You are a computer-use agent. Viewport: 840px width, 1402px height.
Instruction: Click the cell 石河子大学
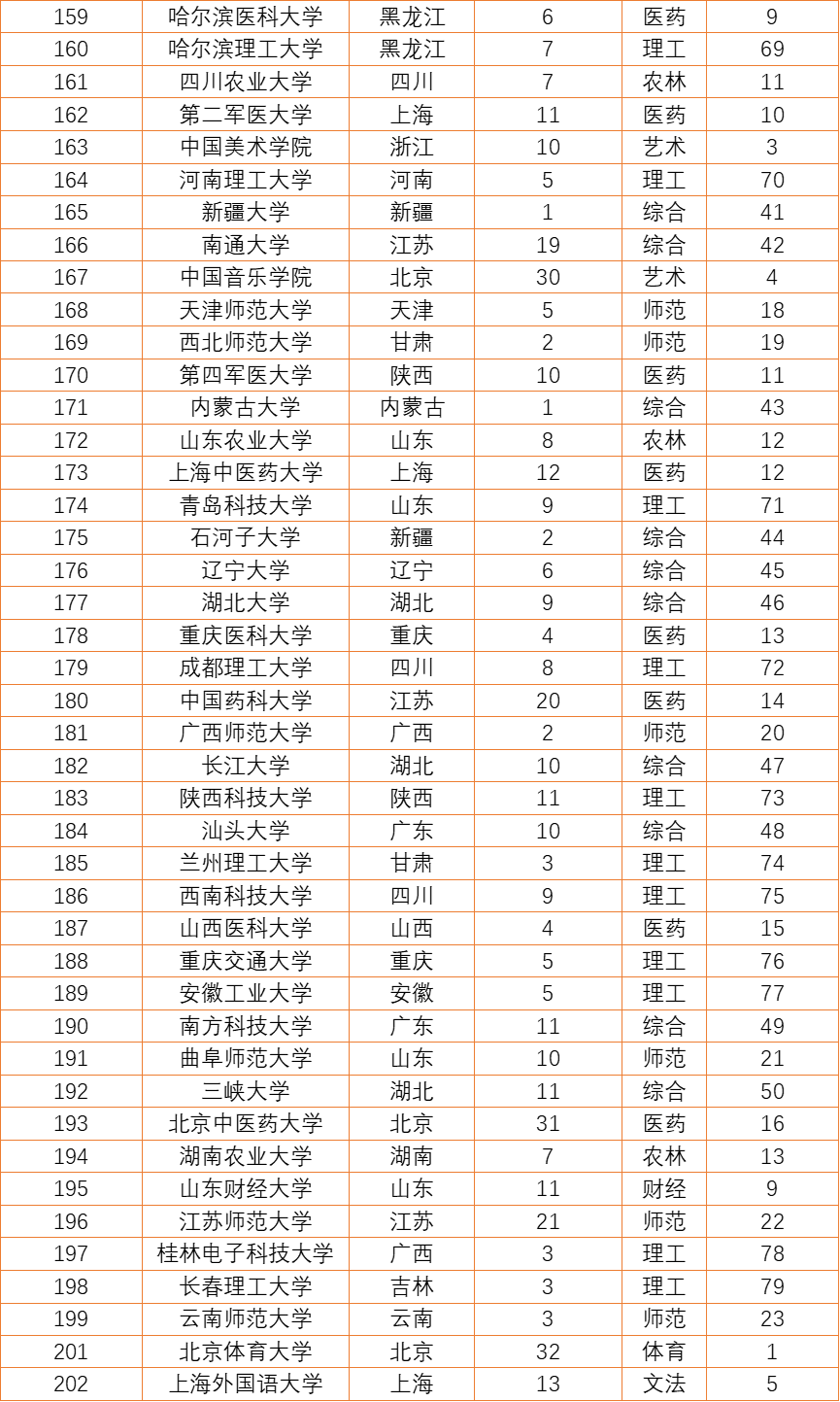[246, 537]
